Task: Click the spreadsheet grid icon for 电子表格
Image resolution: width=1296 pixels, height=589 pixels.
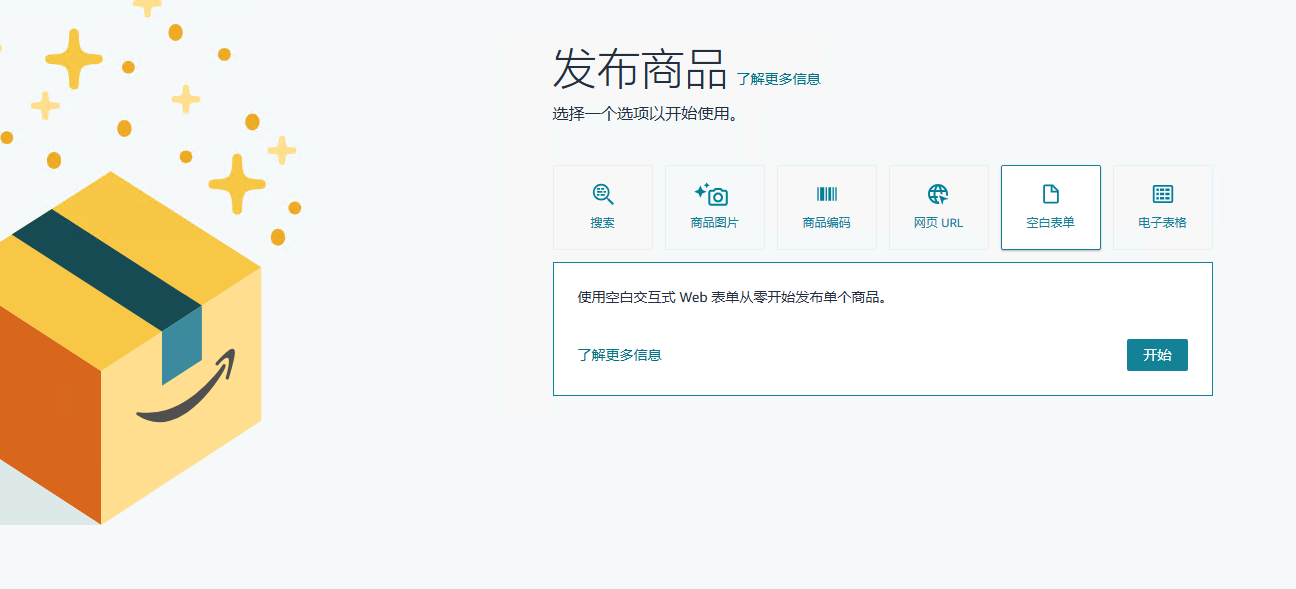Action: click(x=1162, y=194)
